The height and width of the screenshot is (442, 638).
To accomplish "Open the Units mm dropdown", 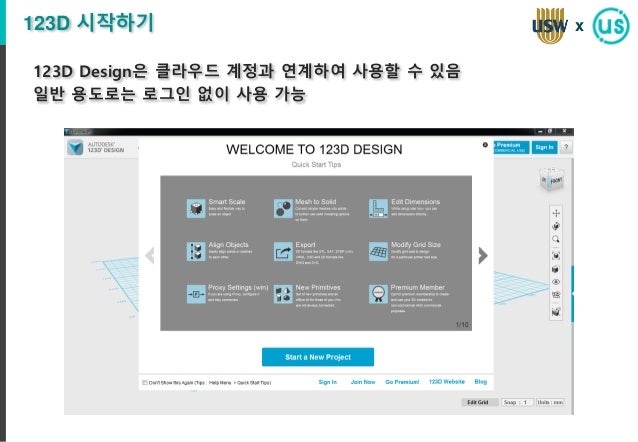I will tap(550, 402).
